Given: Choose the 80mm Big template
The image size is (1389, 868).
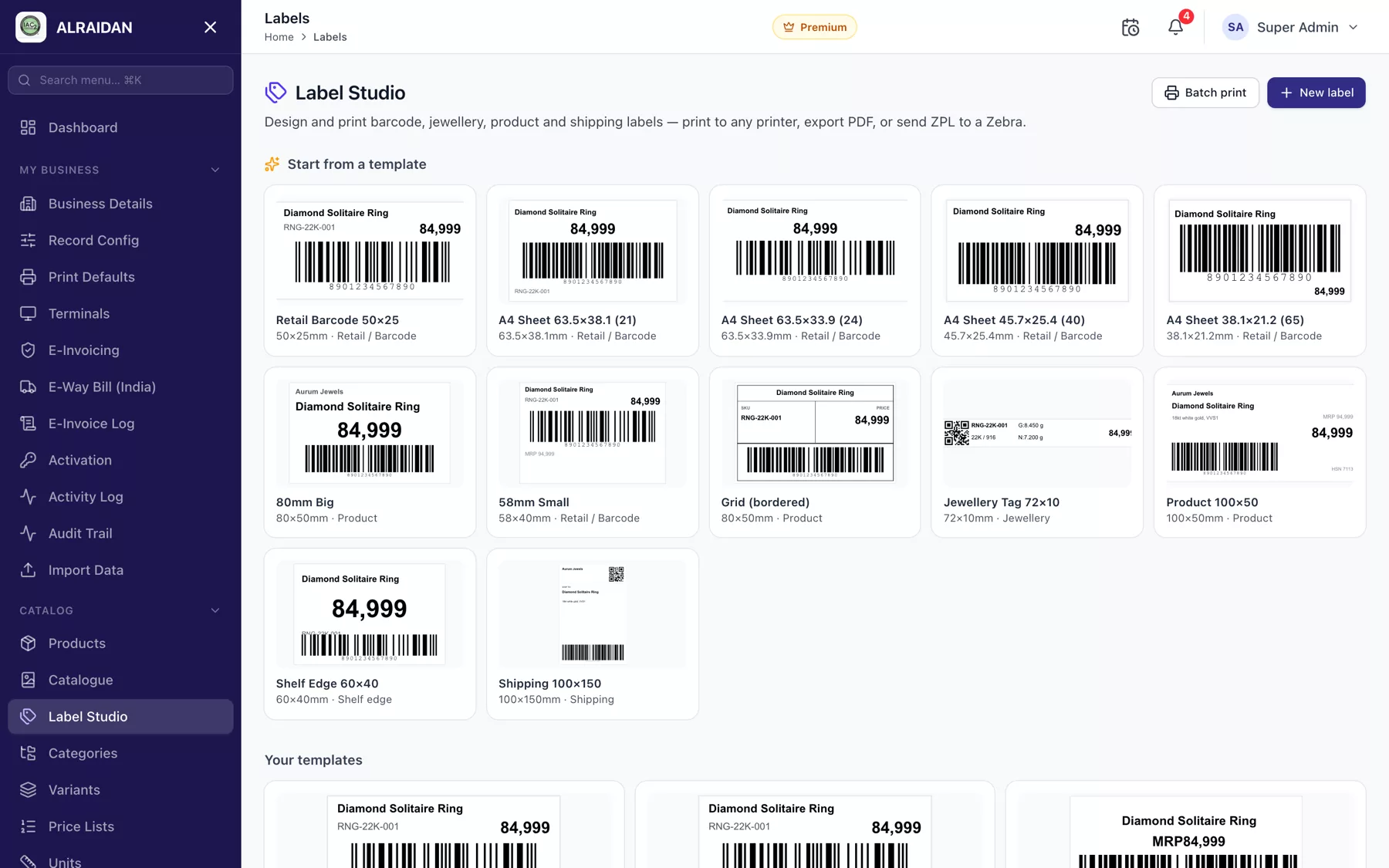Looking at the screenshot, I should (x=370, y=452).
